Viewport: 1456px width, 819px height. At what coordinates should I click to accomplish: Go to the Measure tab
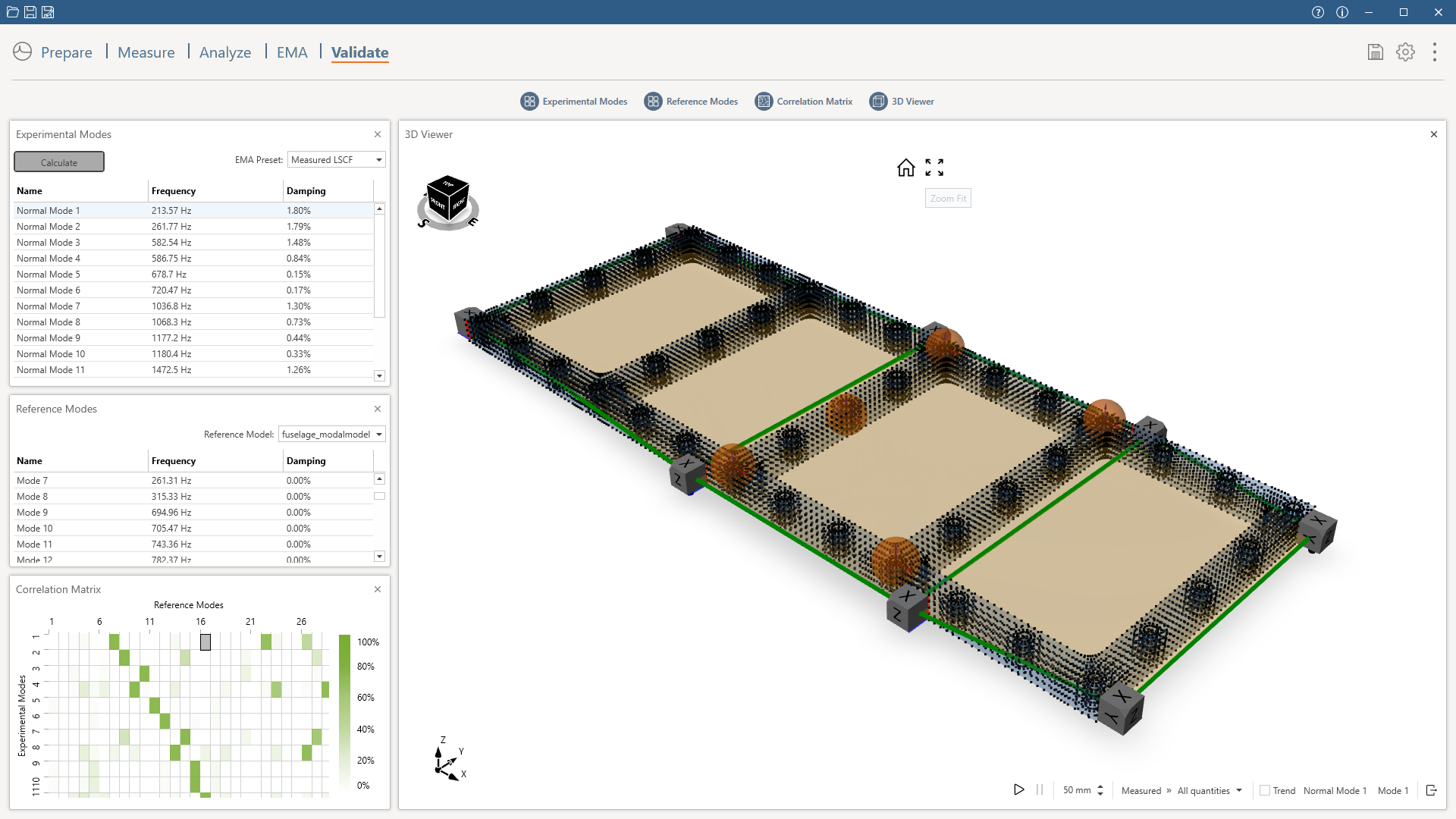click(x=146, y=52)
